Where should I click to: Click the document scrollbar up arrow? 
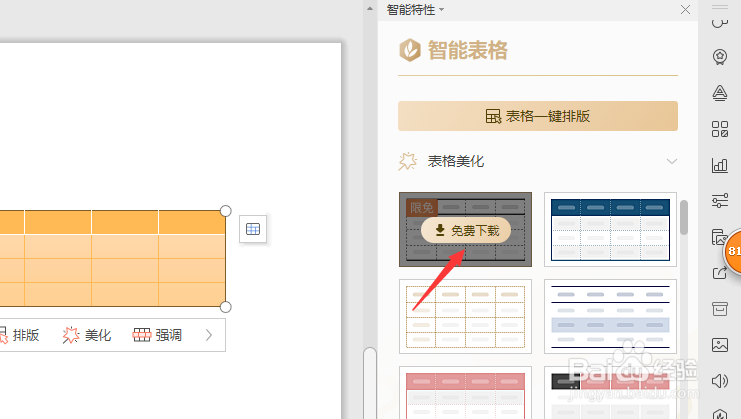(370, 9)
